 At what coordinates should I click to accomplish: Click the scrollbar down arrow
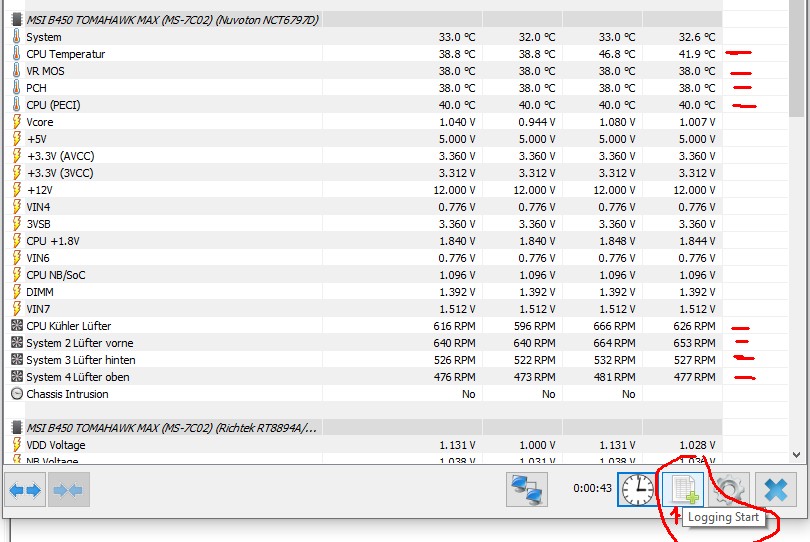(x=796, y=455)
